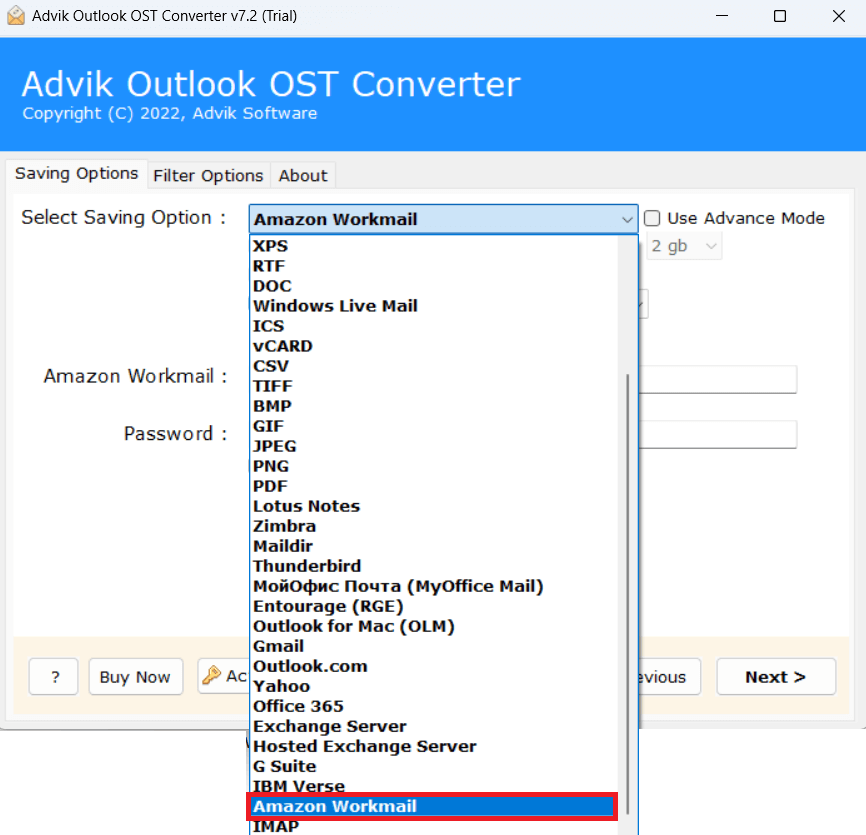Image resolution: width=866 pixels, height=835 pixels.
Task: Close the Advik OST Converter window
Action: click(838, 16)
